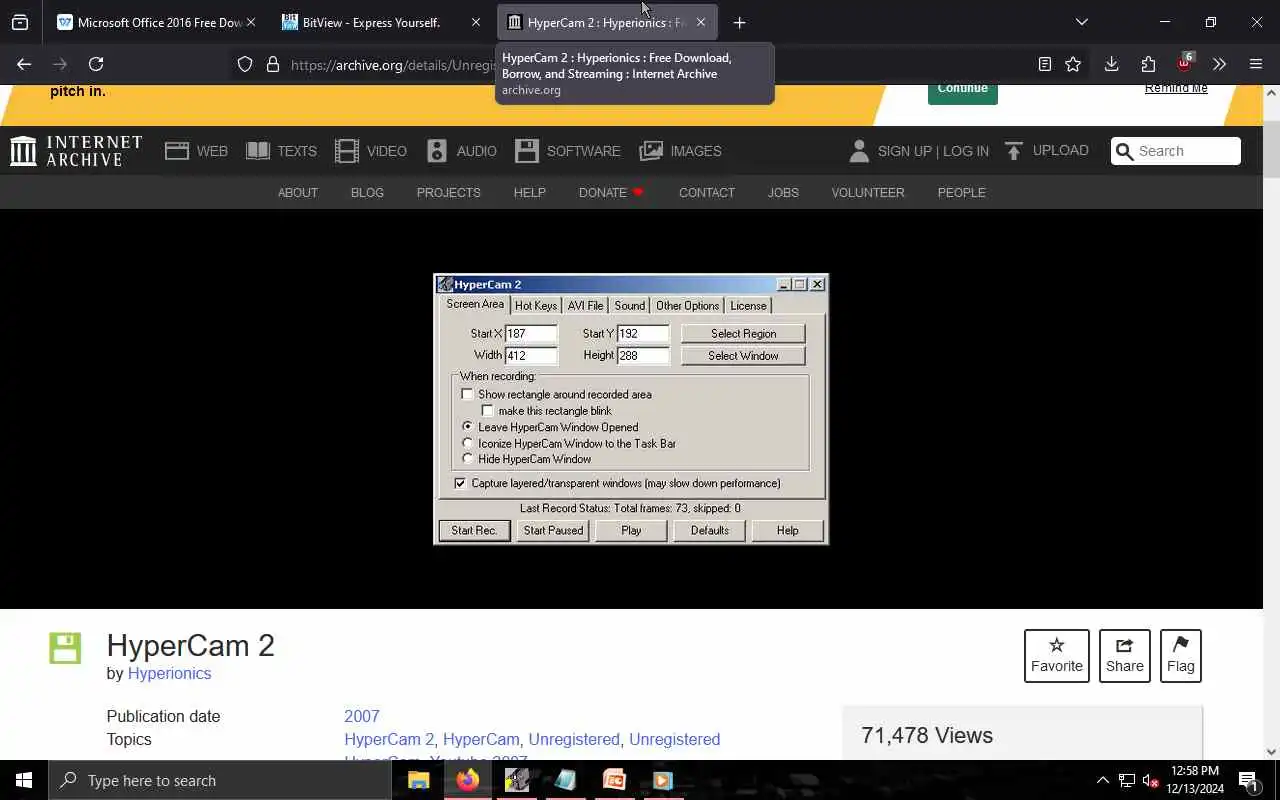Image resolution: width=1280 pixels, height=800 pixels.
Task: Open the Hyperionics creator link
Action: (x=169, y=673)
